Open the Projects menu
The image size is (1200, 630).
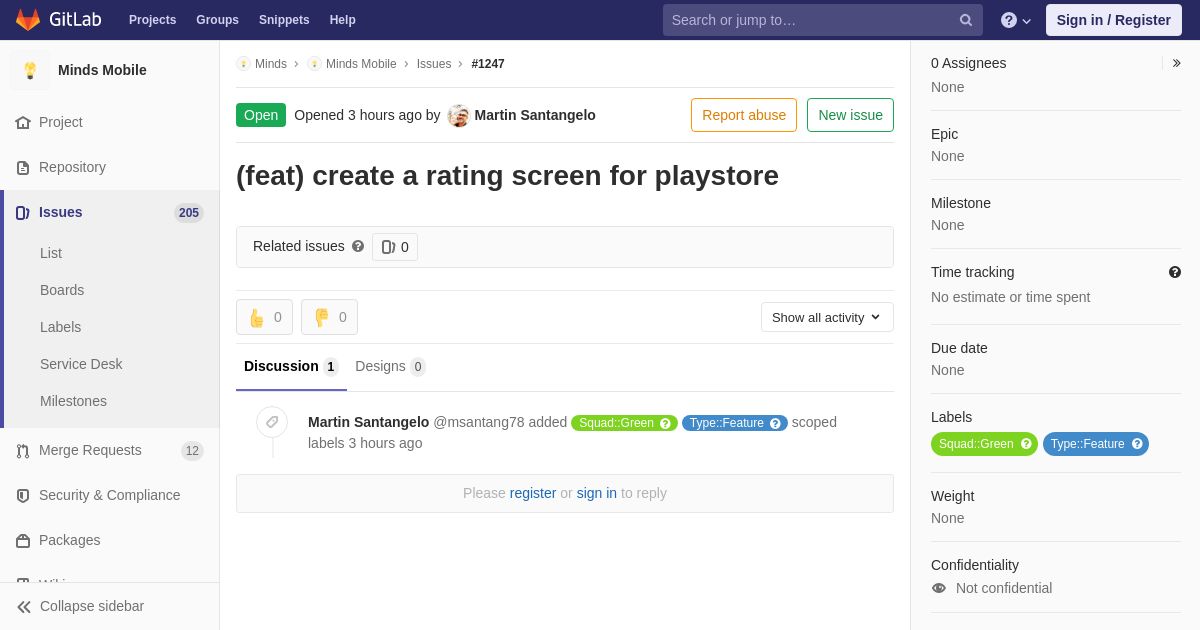152,20
